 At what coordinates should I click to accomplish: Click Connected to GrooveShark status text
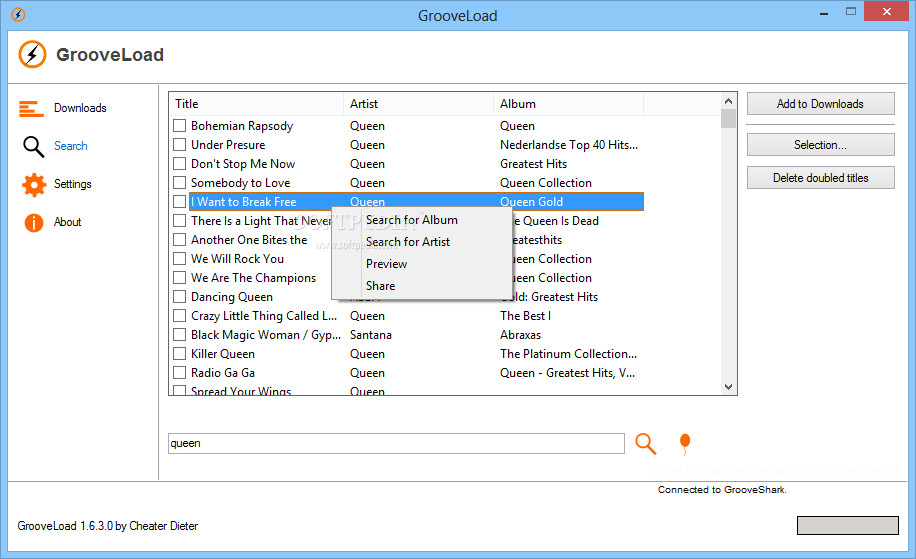point(722,489)
